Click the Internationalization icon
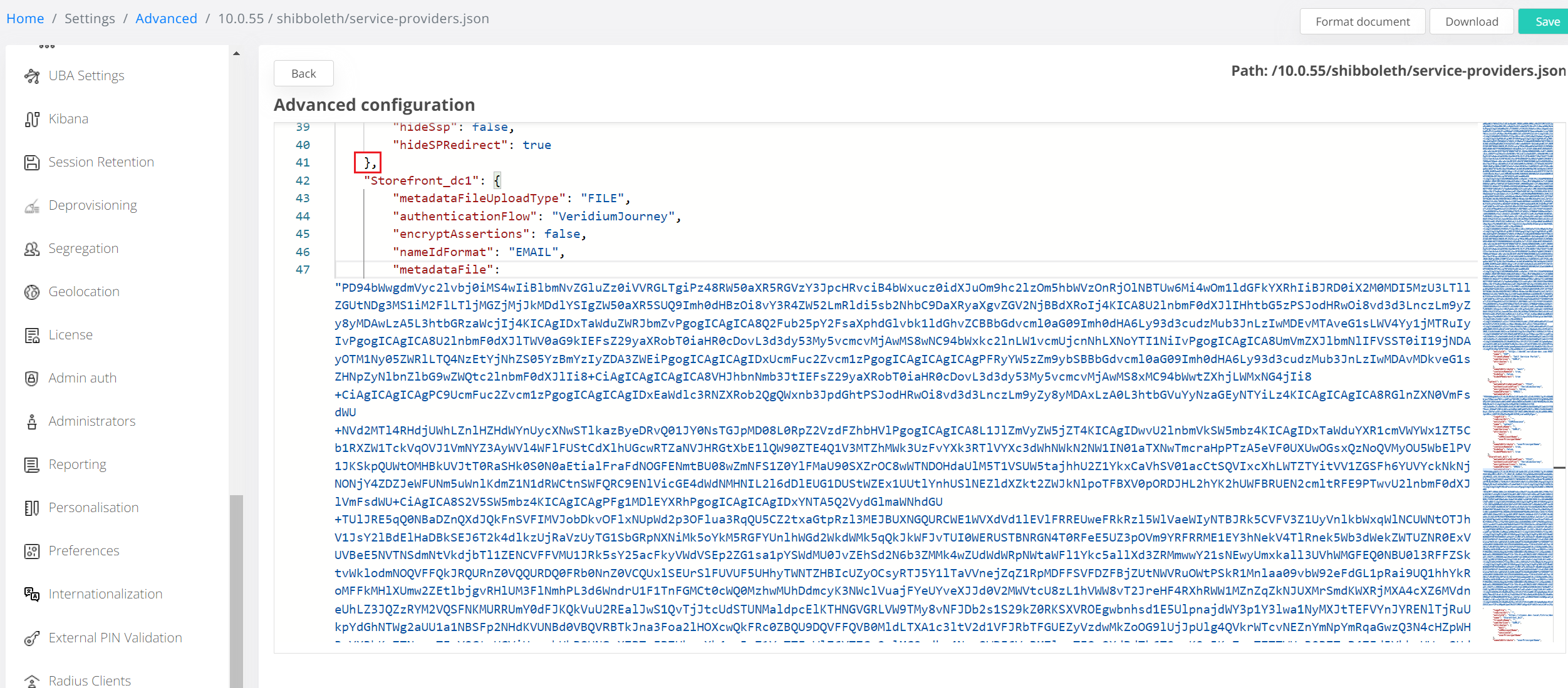Screen dimensions: 1568x688 (x=32, y=594)
